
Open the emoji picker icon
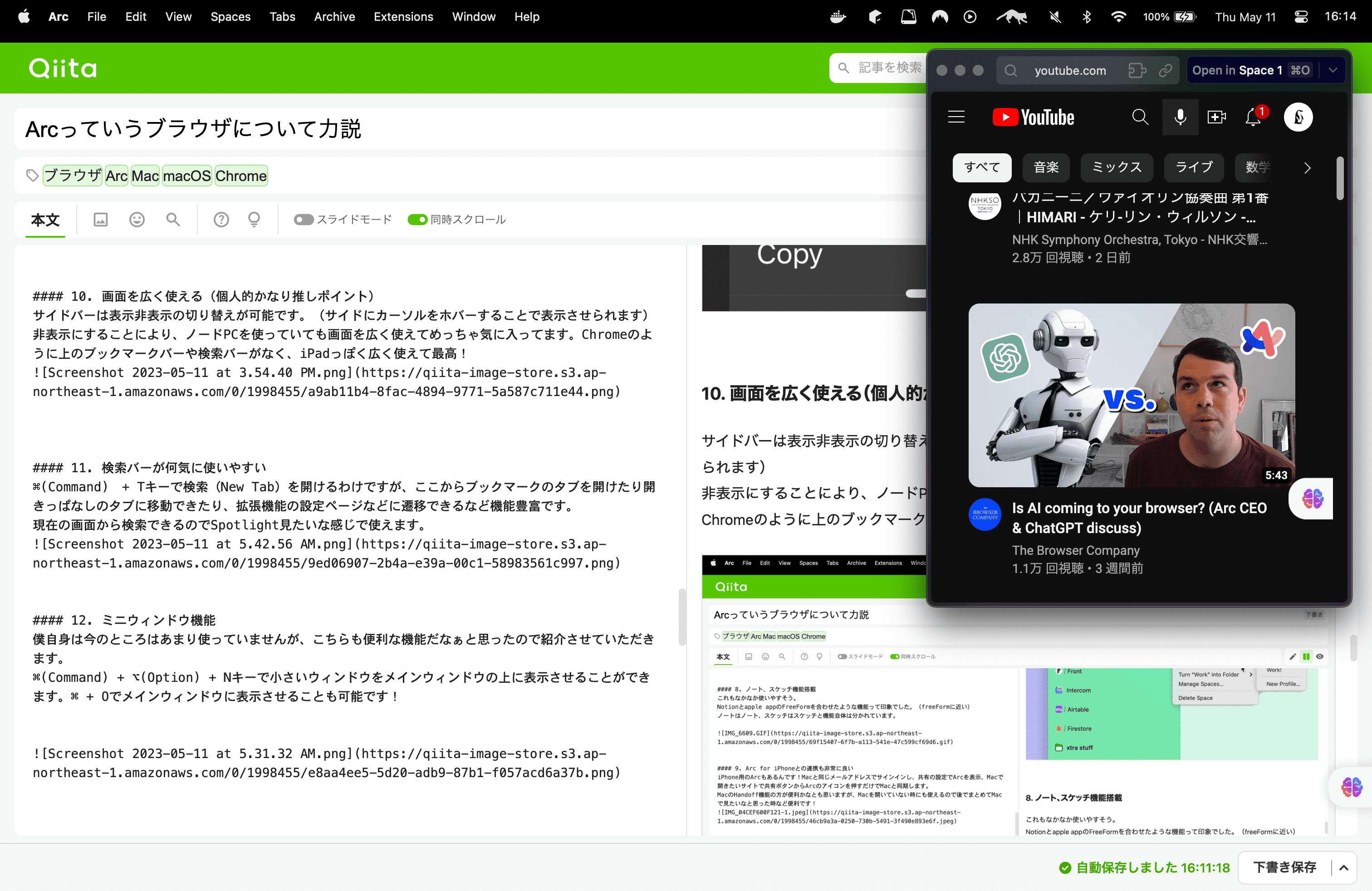point(137,220)
